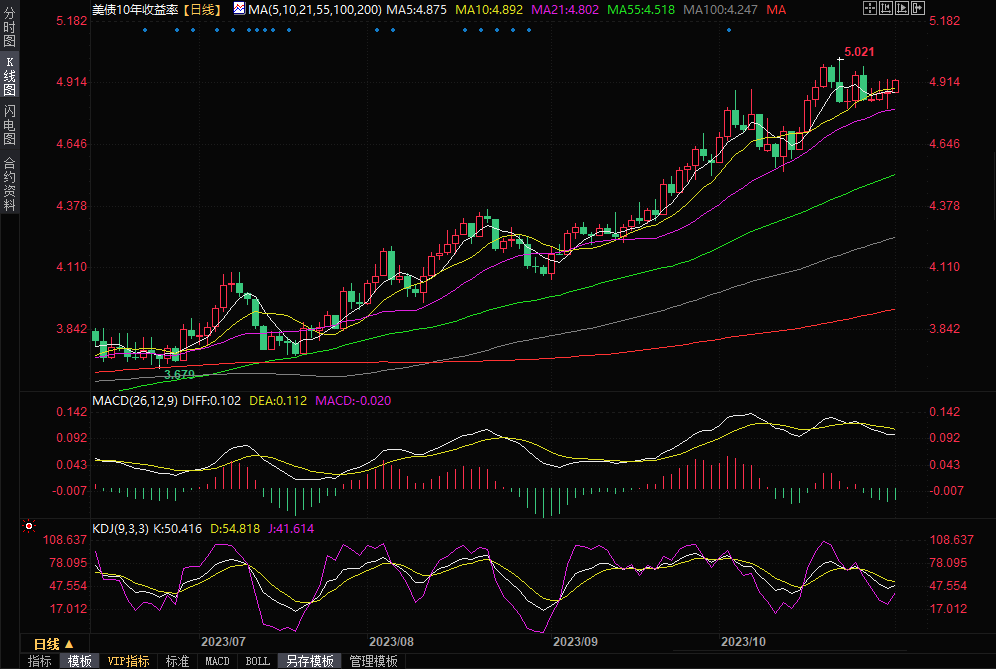Image resolution: width=996 pixels, height=669 pixels.
Task: Click the crosshair cursor icon at top right
Action: pos(870,8)
